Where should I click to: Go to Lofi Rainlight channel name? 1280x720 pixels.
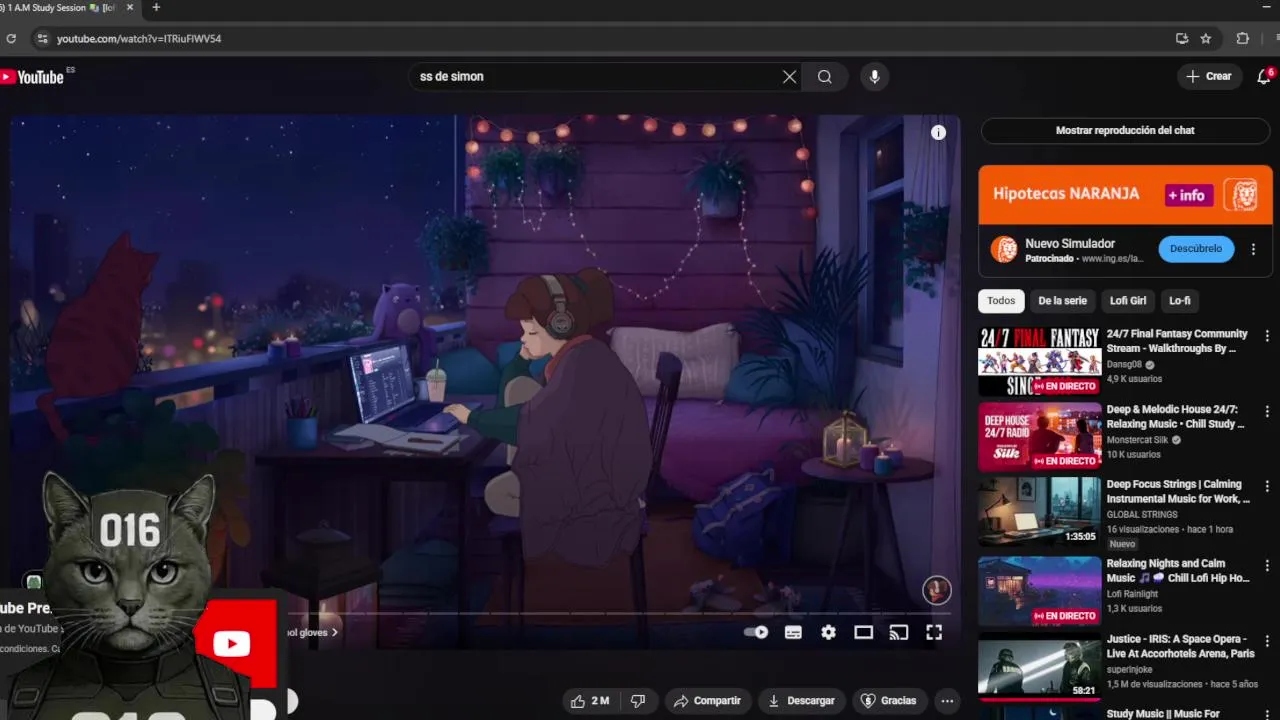[1133, 594]
